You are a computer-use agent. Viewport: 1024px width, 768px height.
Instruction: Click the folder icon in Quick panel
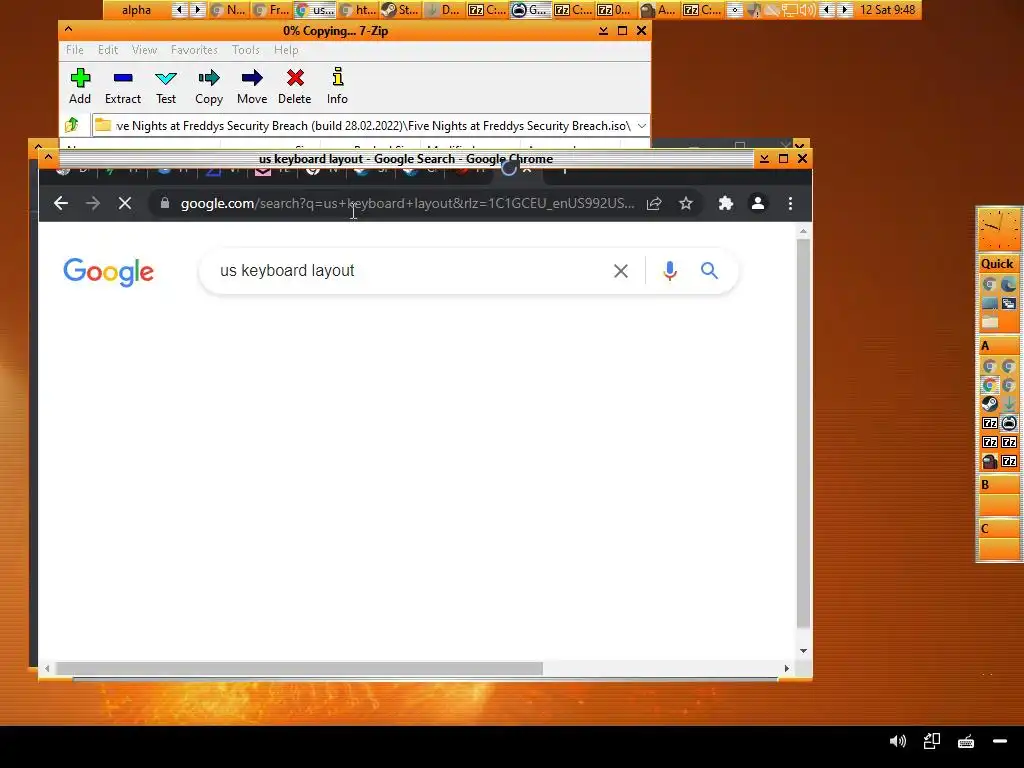(x=990, y=322)
